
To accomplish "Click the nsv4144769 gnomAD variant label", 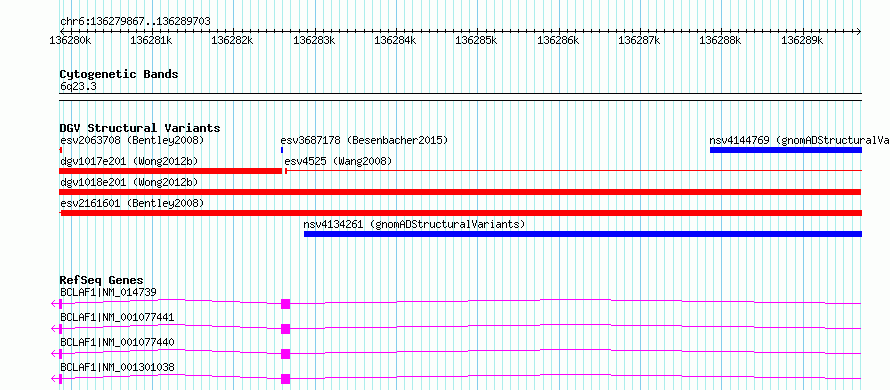I will [799, 140].
